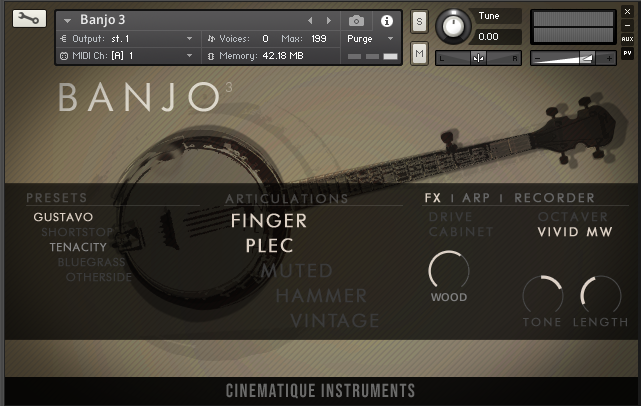This screenshot has width=641, height=406.
Task: Click the volume slider handle
Action: [587, 58]
